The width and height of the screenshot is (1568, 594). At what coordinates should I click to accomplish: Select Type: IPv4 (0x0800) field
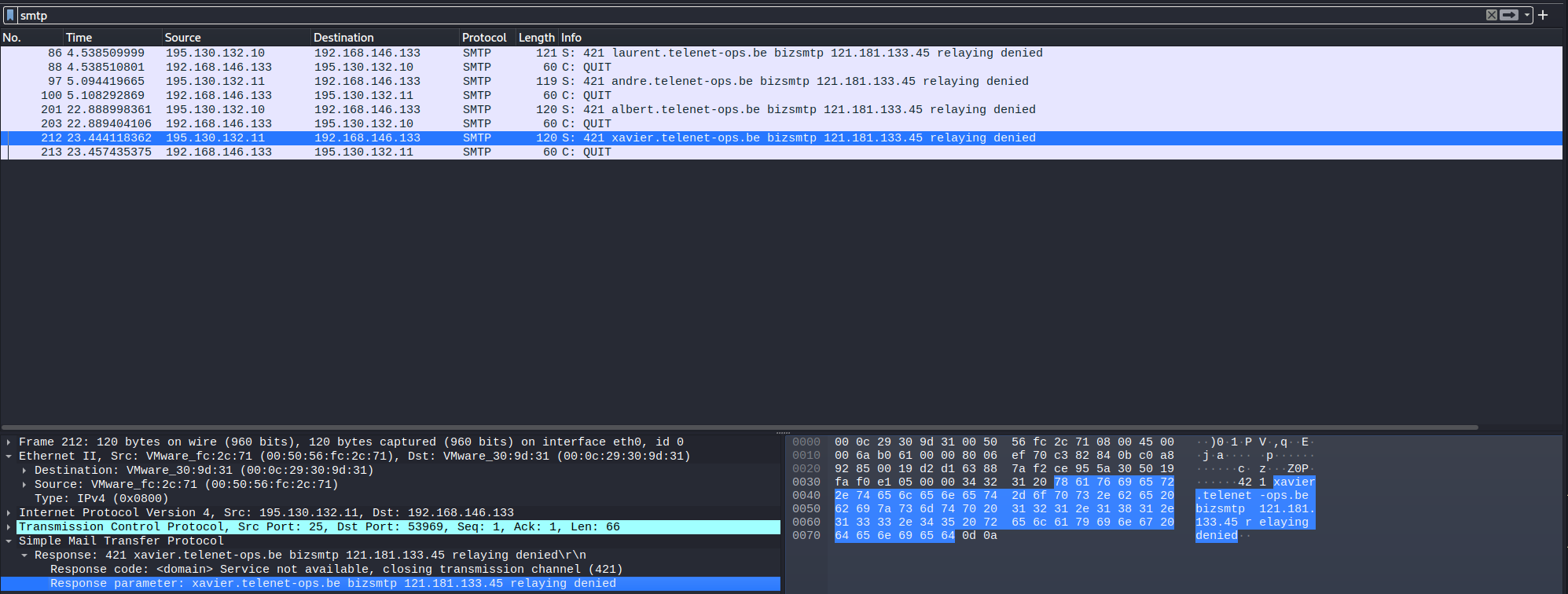point(101,499)
